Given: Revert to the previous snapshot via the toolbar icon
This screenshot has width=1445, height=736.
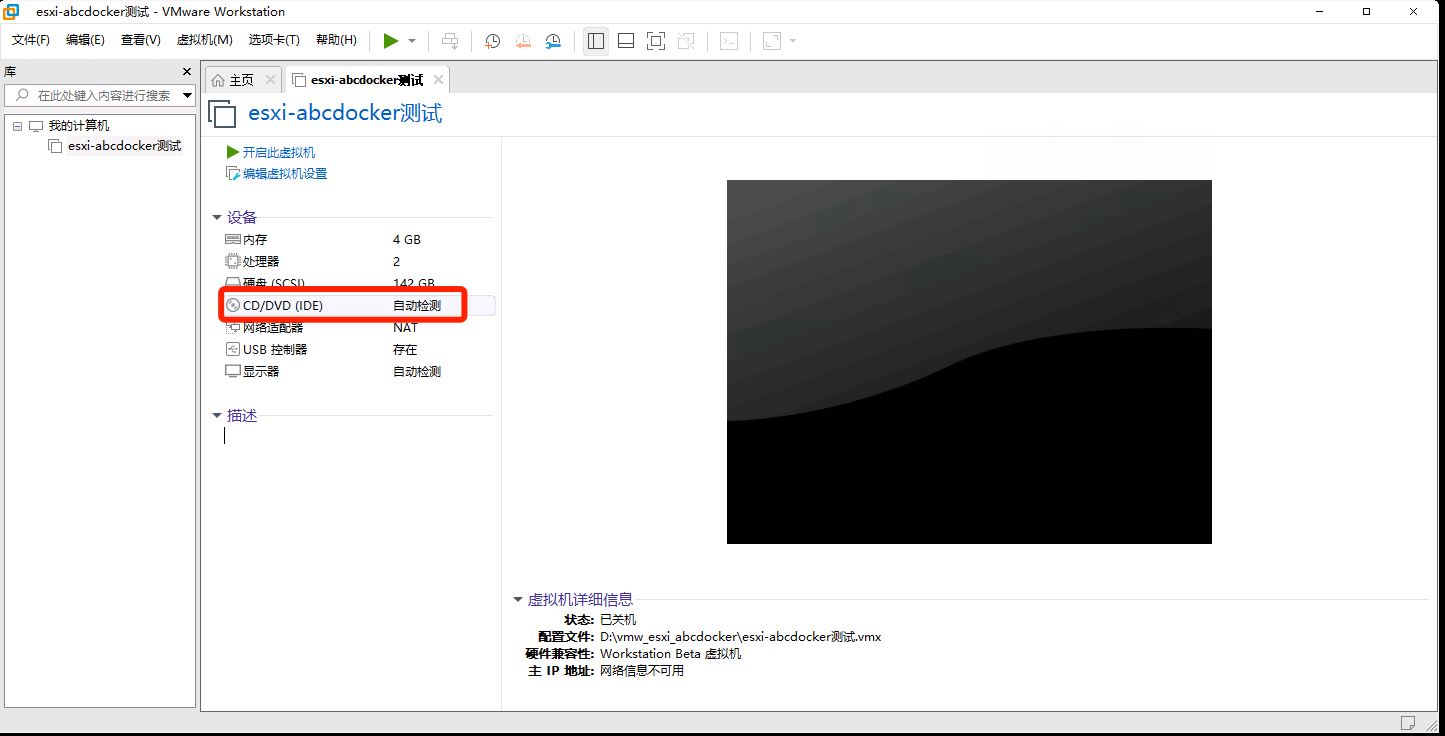Looking at the screenshot, I should (523, 41).
